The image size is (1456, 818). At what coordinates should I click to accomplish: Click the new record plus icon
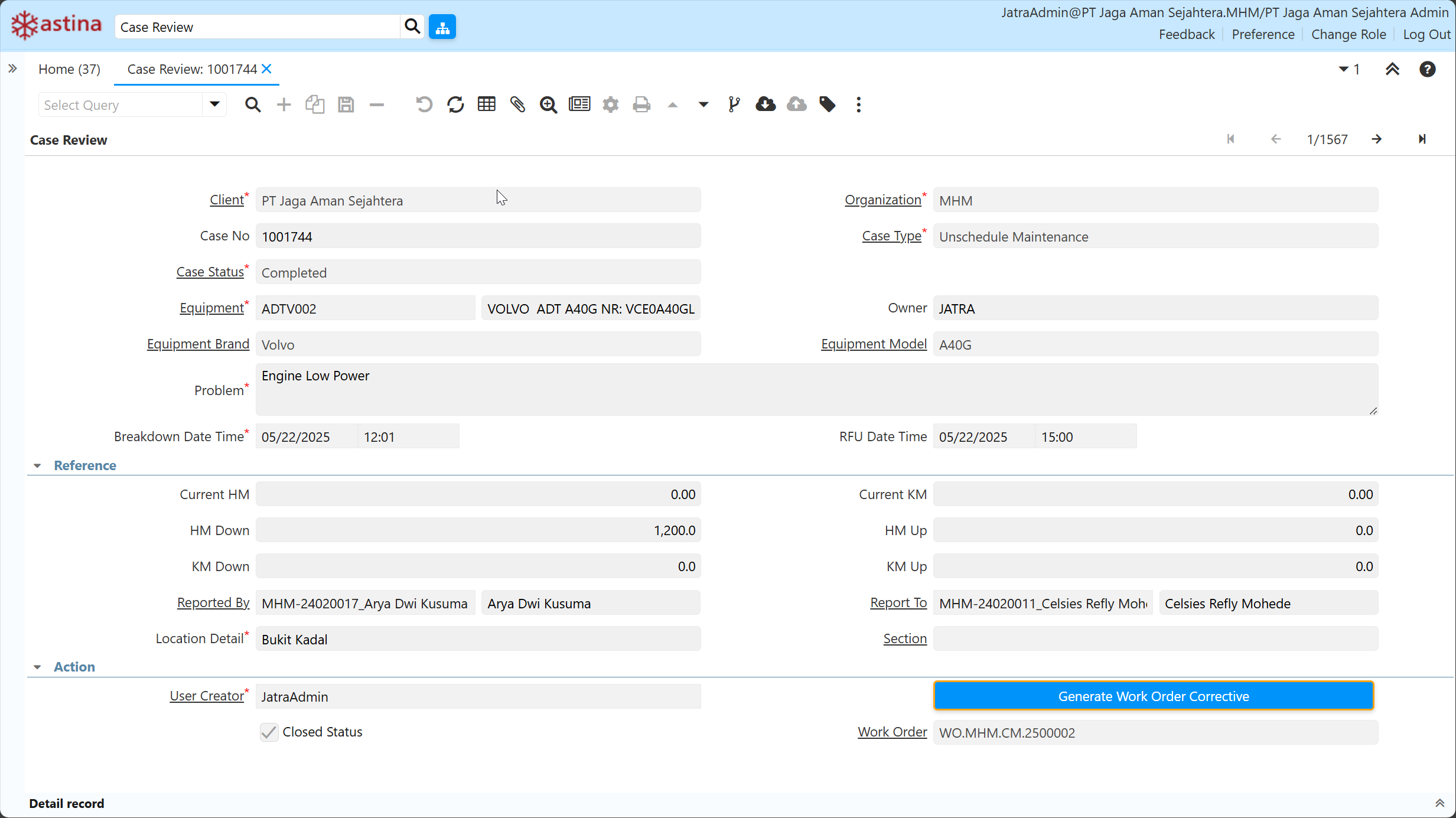tap(284, 105)
